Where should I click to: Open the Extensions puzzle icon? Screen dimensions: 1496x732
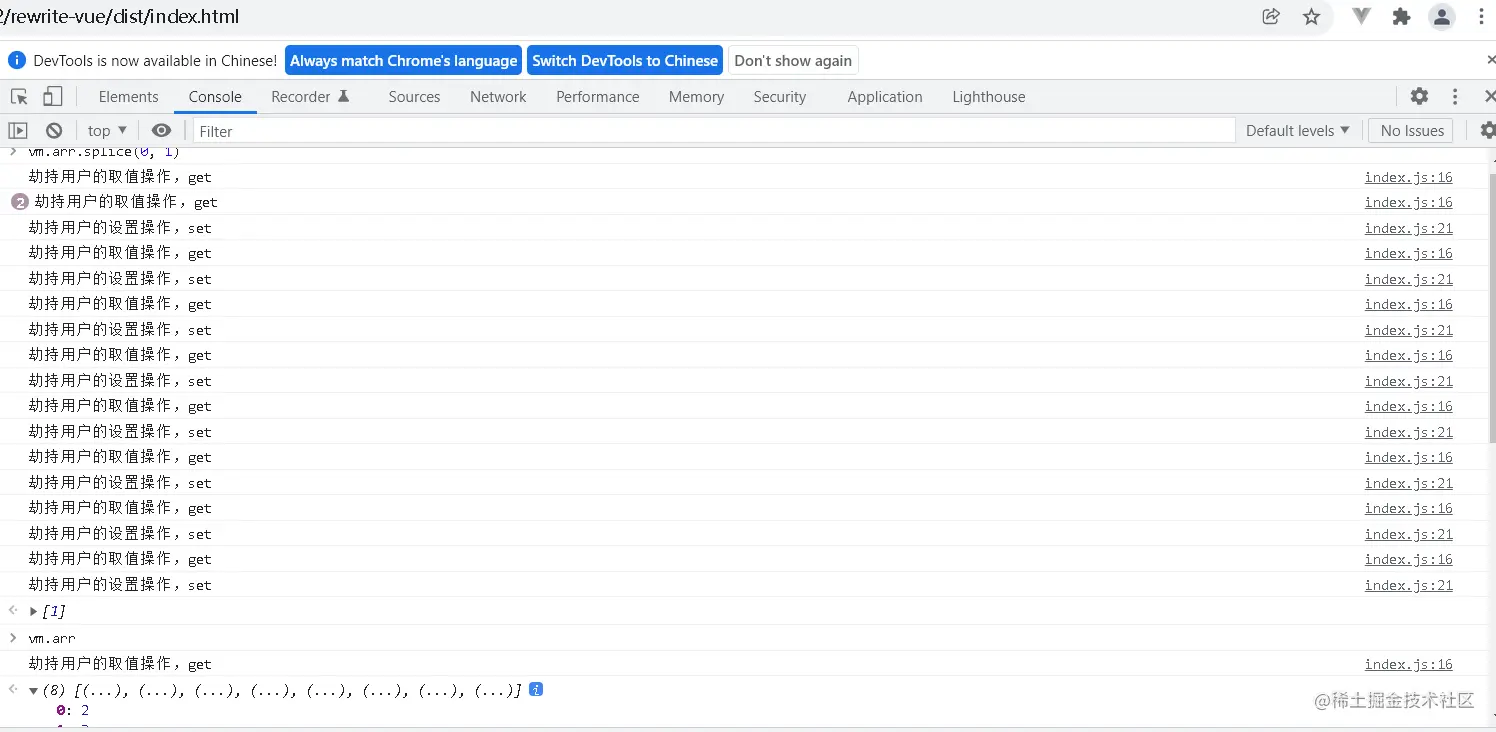[x=1401, y=16]
